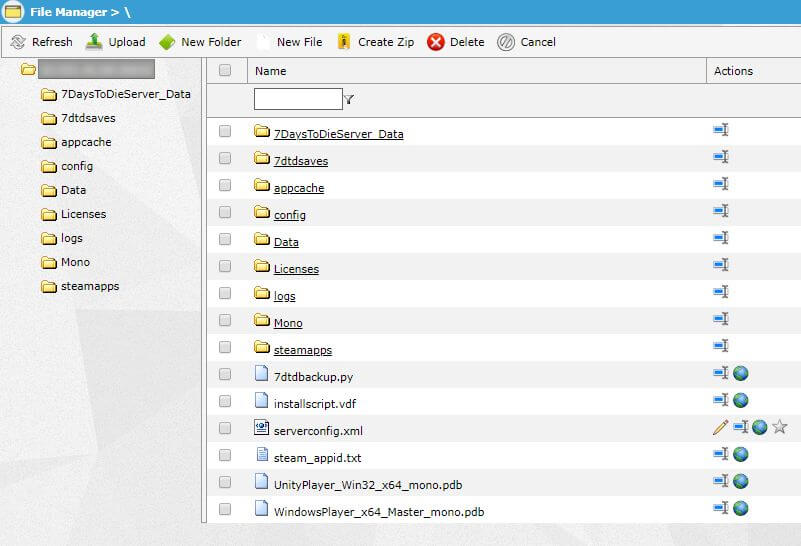The image size is (801, 546).
Task: Click the star icon beside serverconfig.xml
Action: [x=780, y=427]
